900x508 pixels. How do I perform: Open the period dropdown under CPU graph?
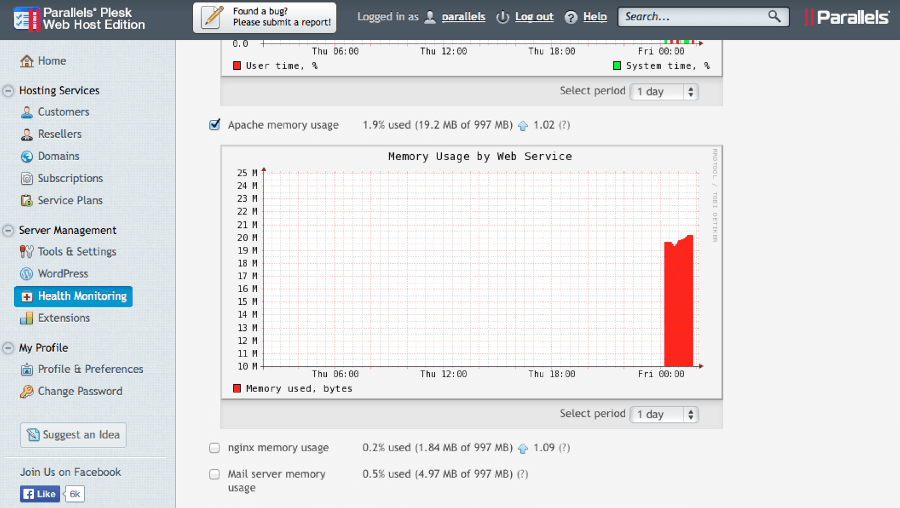[664, 91]
